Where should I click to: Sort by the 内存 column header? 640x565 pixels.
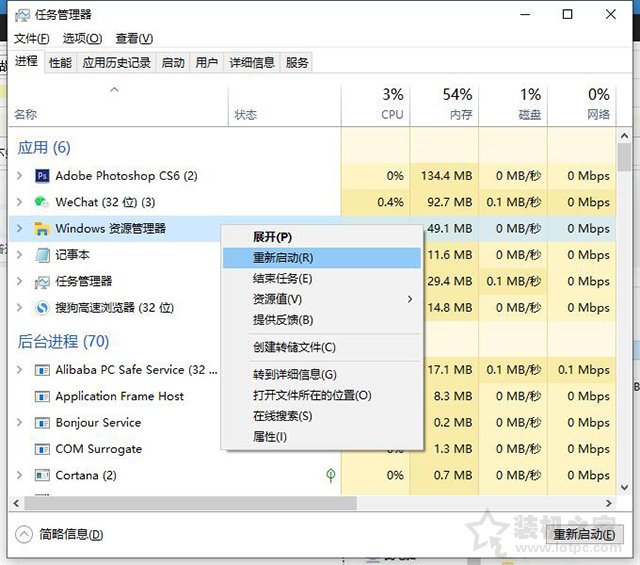(x=444, y=105)
